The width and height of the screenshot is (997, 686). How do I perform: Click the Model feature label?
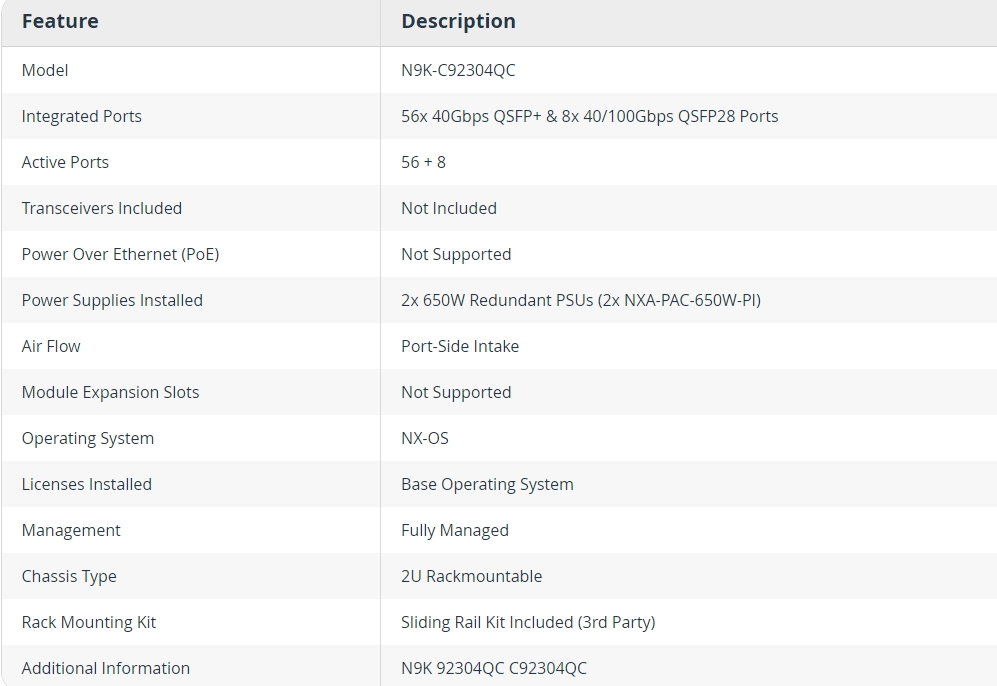tap(45, 70)
